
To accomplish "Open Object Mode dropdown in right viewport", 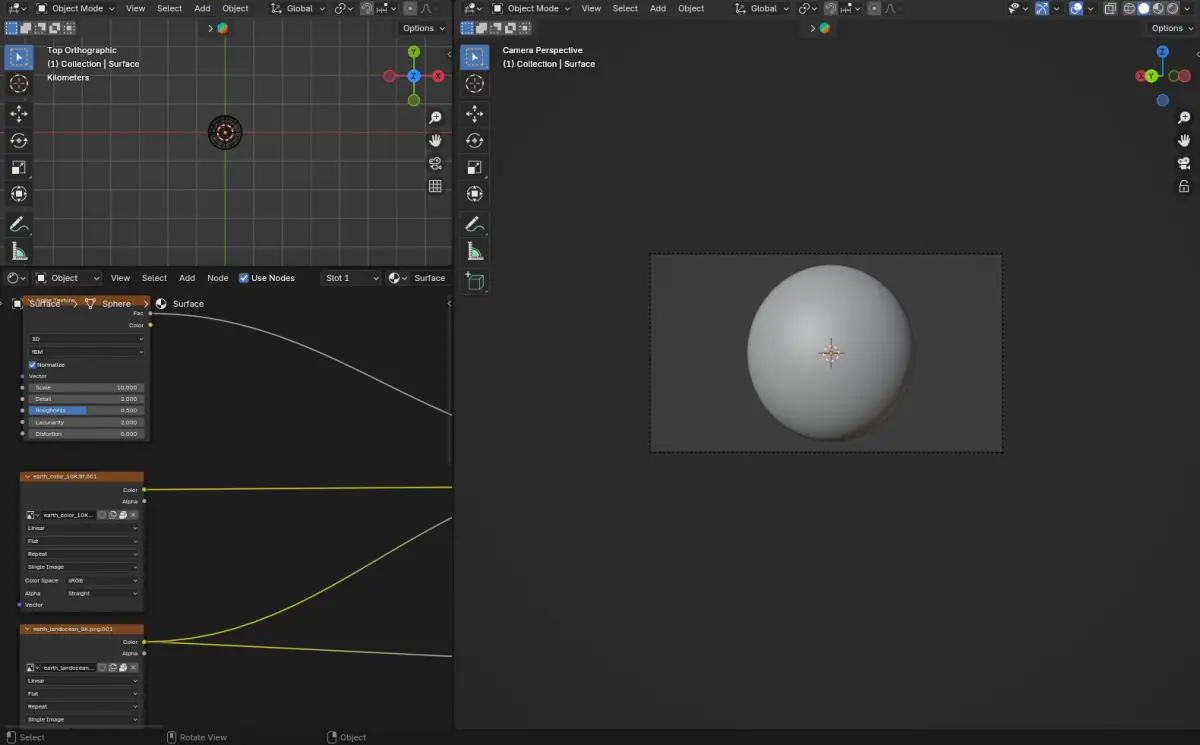I will 531,8.
